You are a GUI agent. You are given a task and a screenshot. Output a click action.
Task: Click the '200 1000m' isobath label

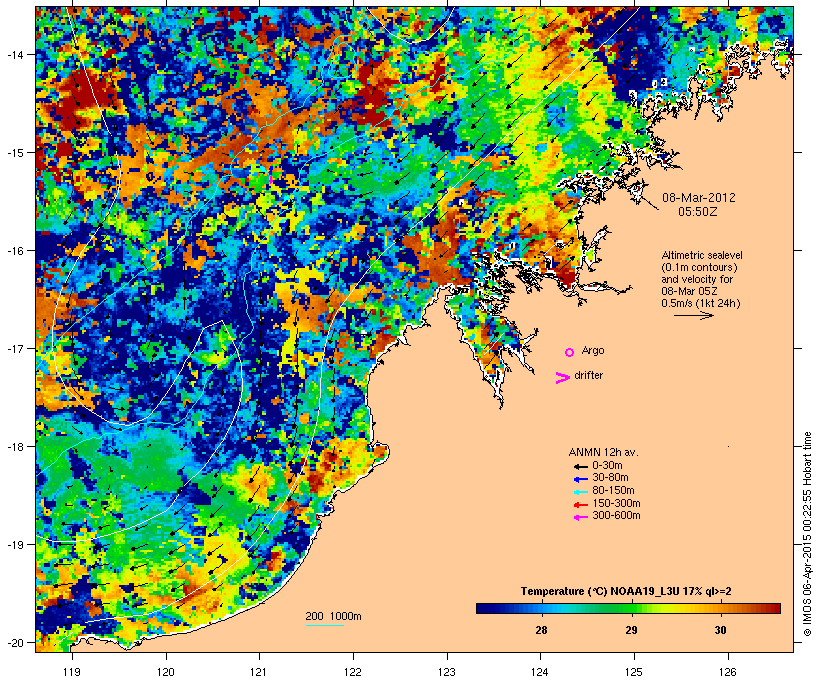click(333, 616)
